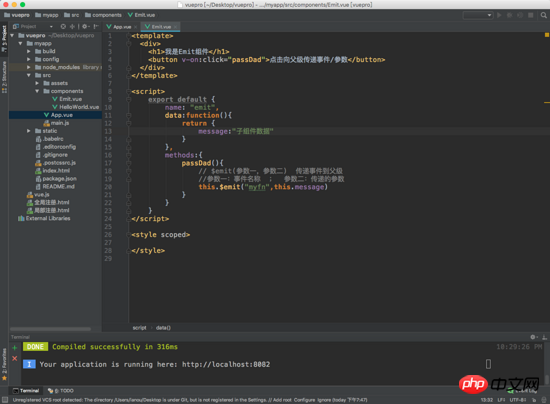Image resolution: width=550 pixels, height=404 pixels.
Task: Expand the config folder
Action: (x=29, y=59)
